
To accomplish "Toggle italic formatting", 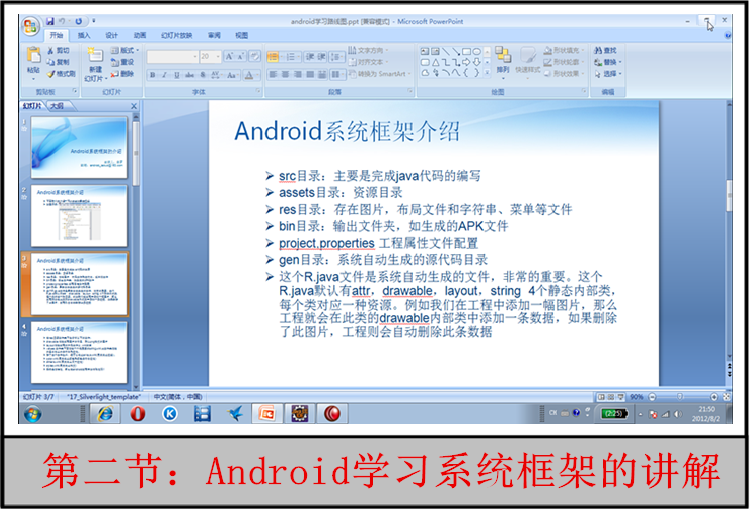I will pos(165,75).
